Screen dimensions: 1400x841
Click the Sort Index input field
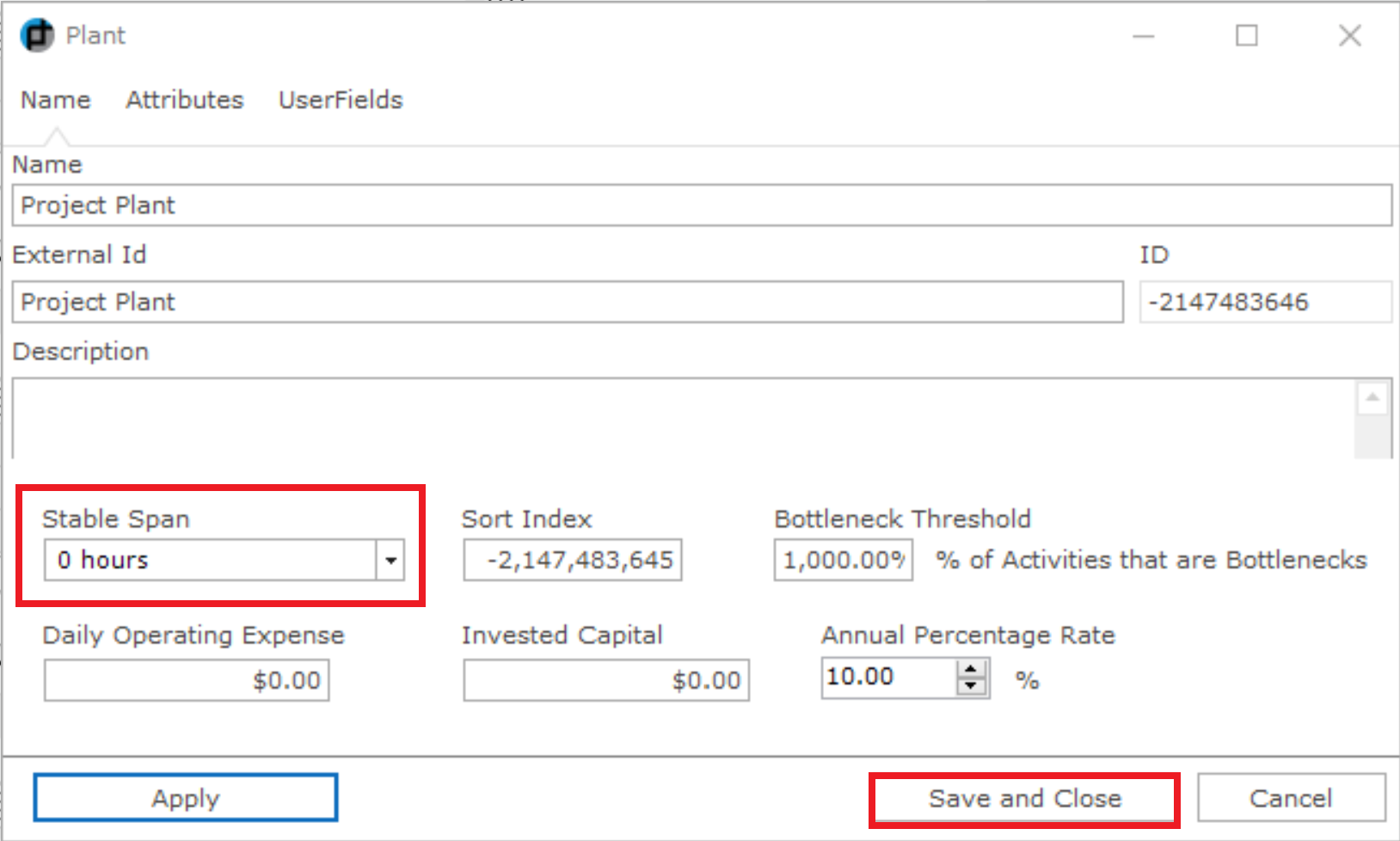pyautogui.click(x=573, y=561)
